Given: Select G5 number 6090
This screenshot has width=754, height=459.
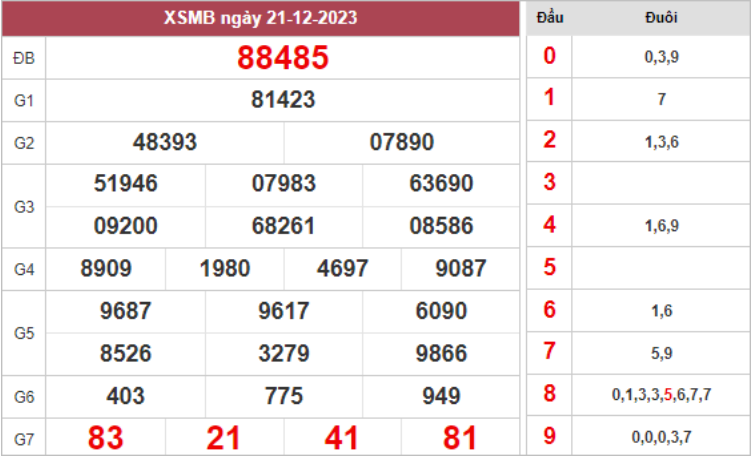Looking at the screenshot, I should [441, 310].
